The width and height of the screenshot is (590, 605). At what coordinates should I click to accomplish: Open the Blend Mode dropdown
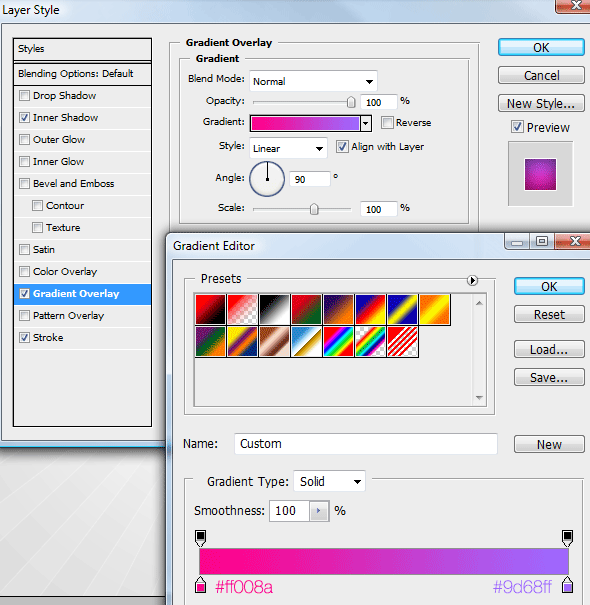click(x=313, y=81)
